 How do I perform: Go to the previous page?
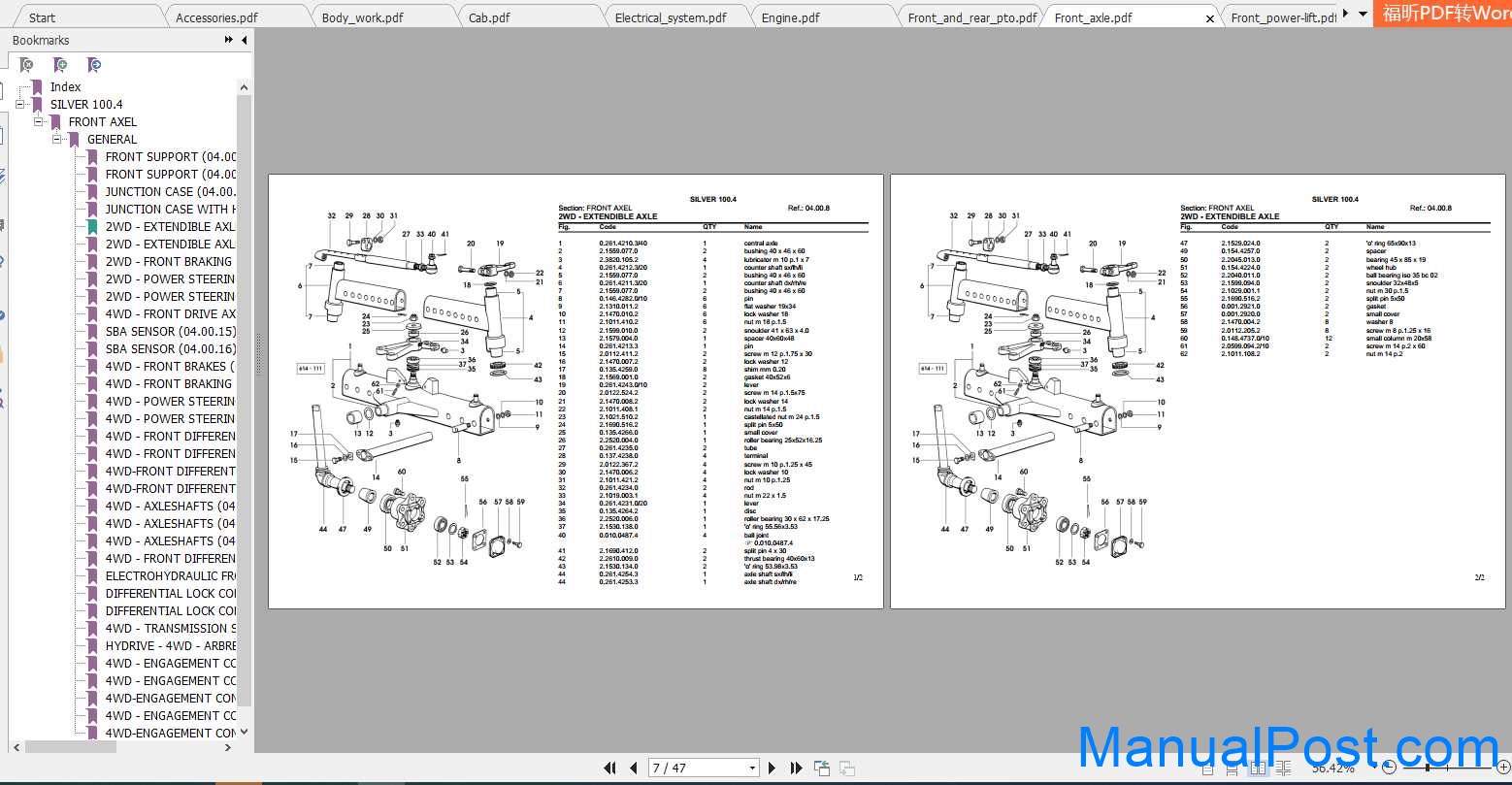pos(634,768)
